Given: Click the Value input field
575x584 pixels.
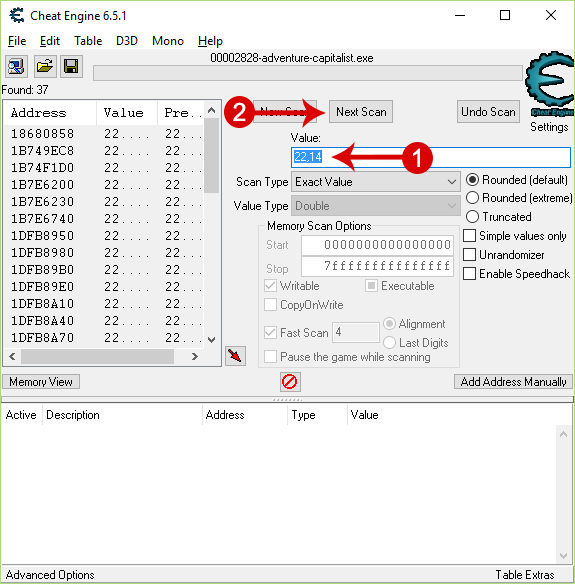Looking at the screenshot, I should pos(431,157).
